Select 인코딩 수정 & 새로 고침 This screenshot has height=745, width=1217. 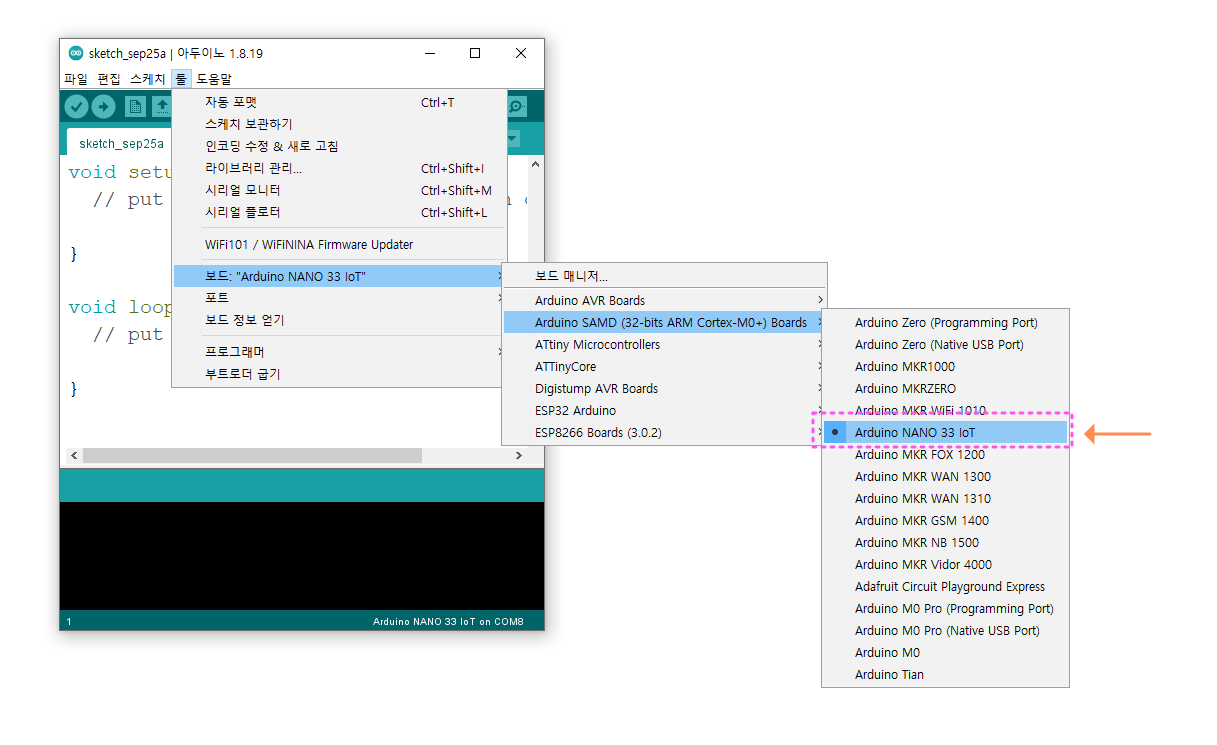point(340,146)
